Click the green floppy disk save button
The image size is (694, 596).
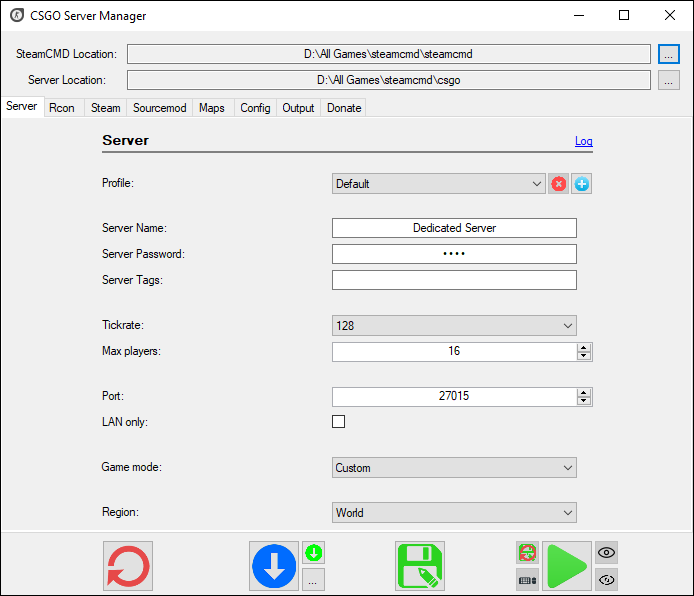[420, 566]
